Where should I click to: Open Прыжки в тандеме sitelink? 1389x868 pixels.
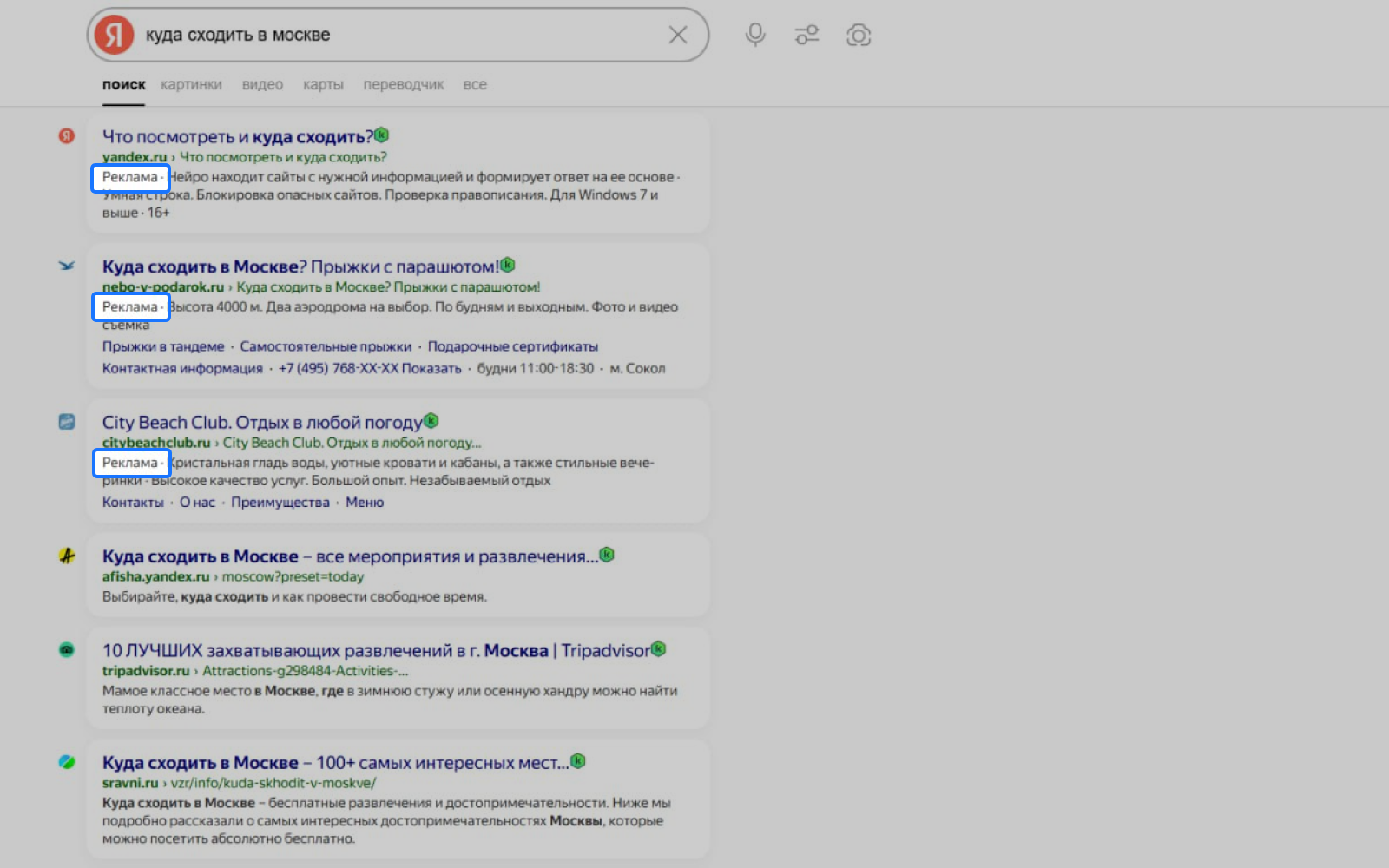coord(163,346)
